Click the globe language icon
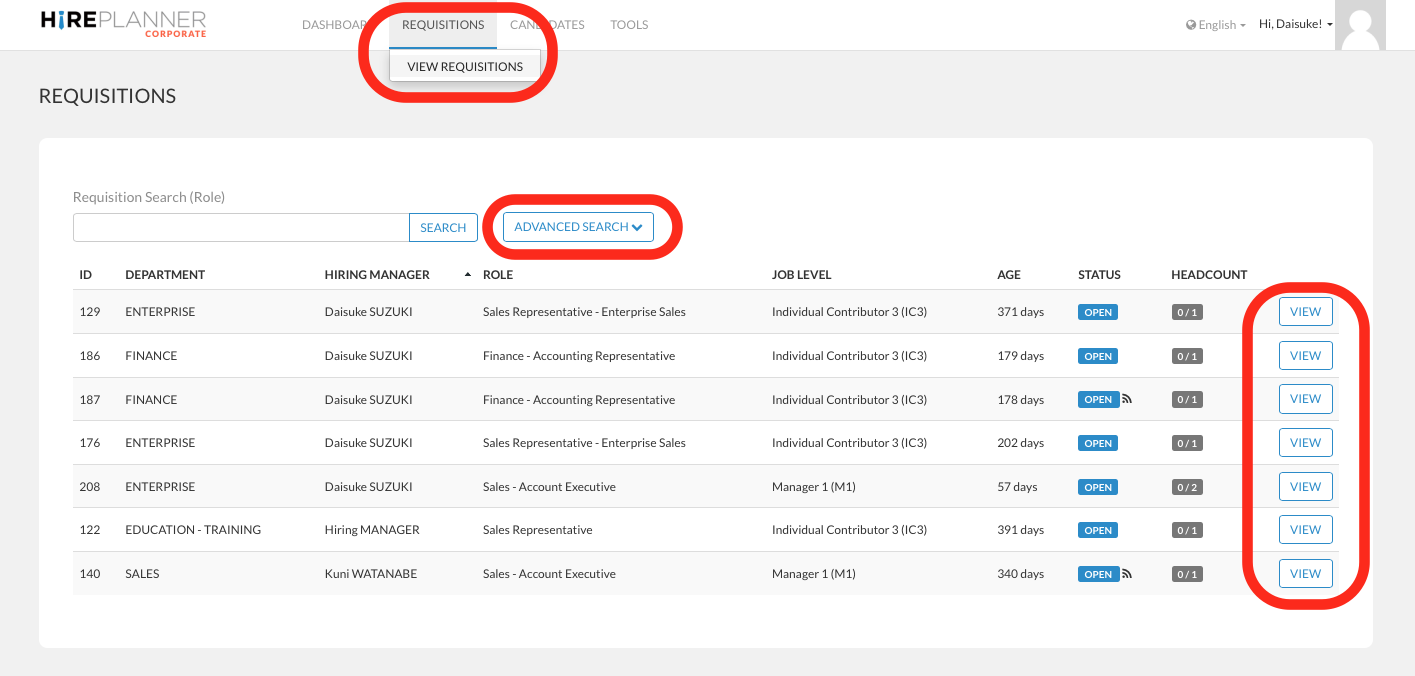The height and width of the screenshot is (676, 1415). (x=1190, y=25)
